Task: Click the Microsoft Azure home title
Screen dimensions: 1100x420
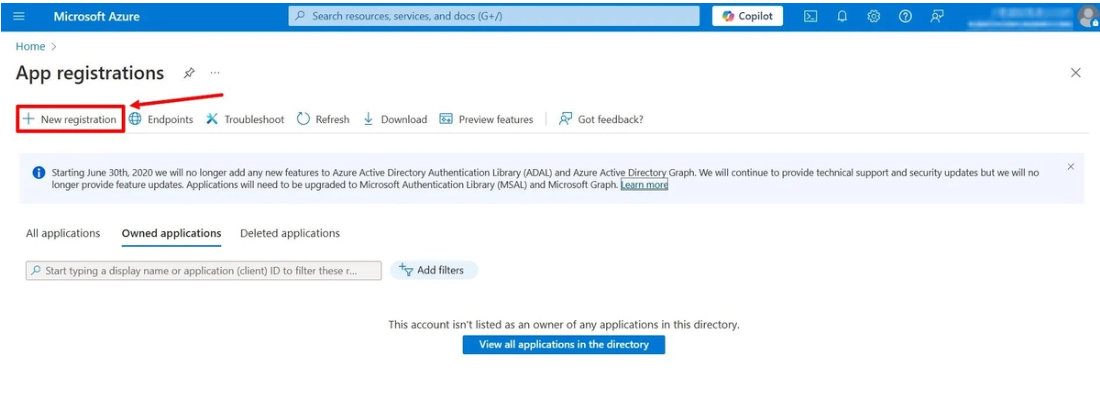Action: (x=96, y=16)
